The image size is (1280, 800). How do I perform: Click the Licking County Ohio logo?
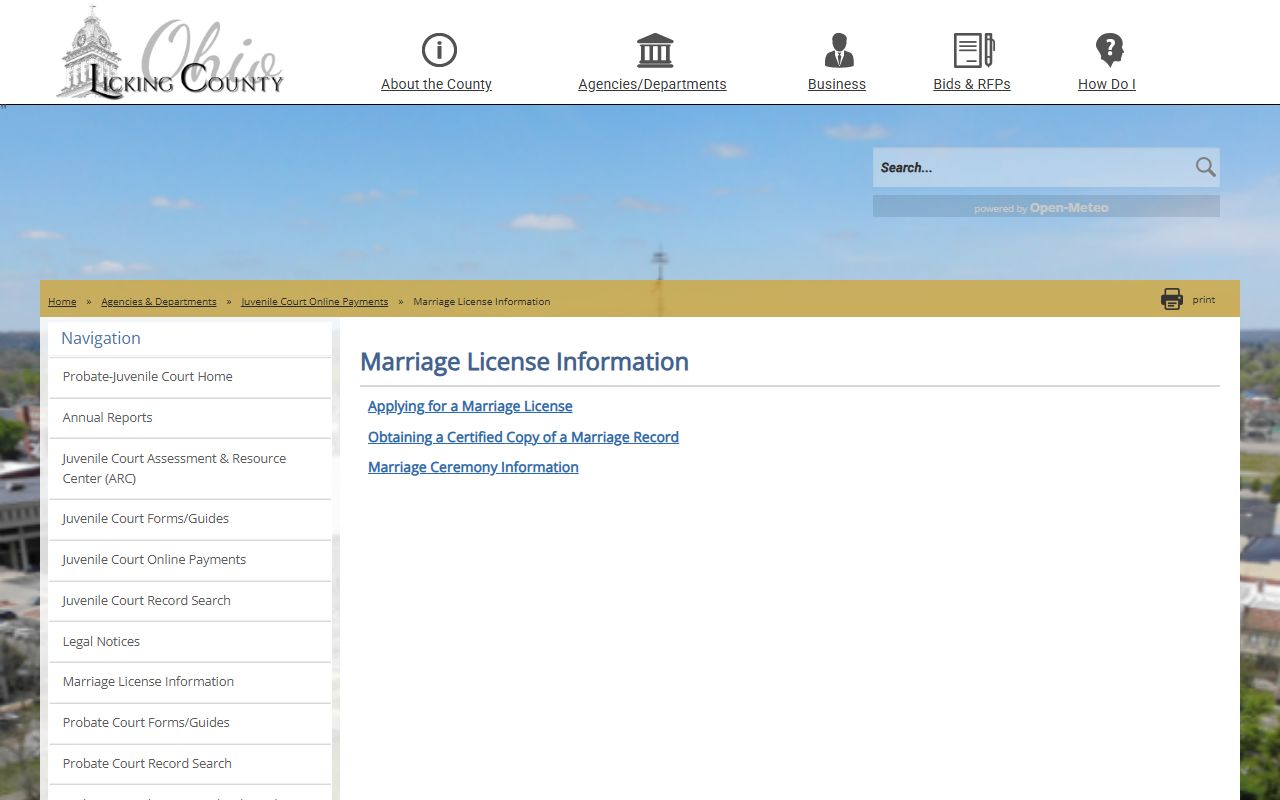click(x=170, y=53)
